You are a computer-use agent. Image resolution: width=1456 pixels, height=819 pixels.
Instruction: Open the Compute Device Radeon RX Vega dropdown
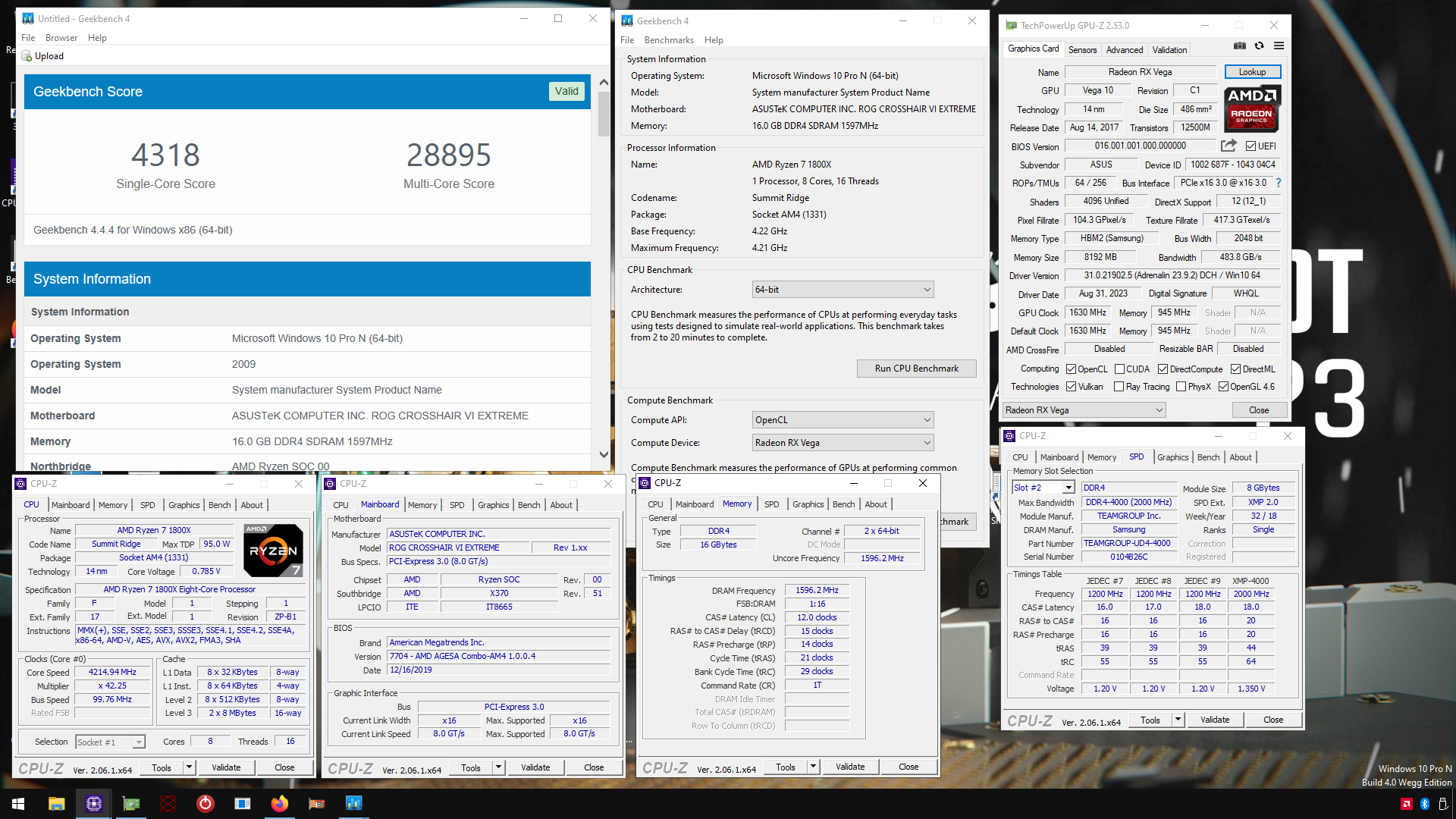(x=843, y=443)
